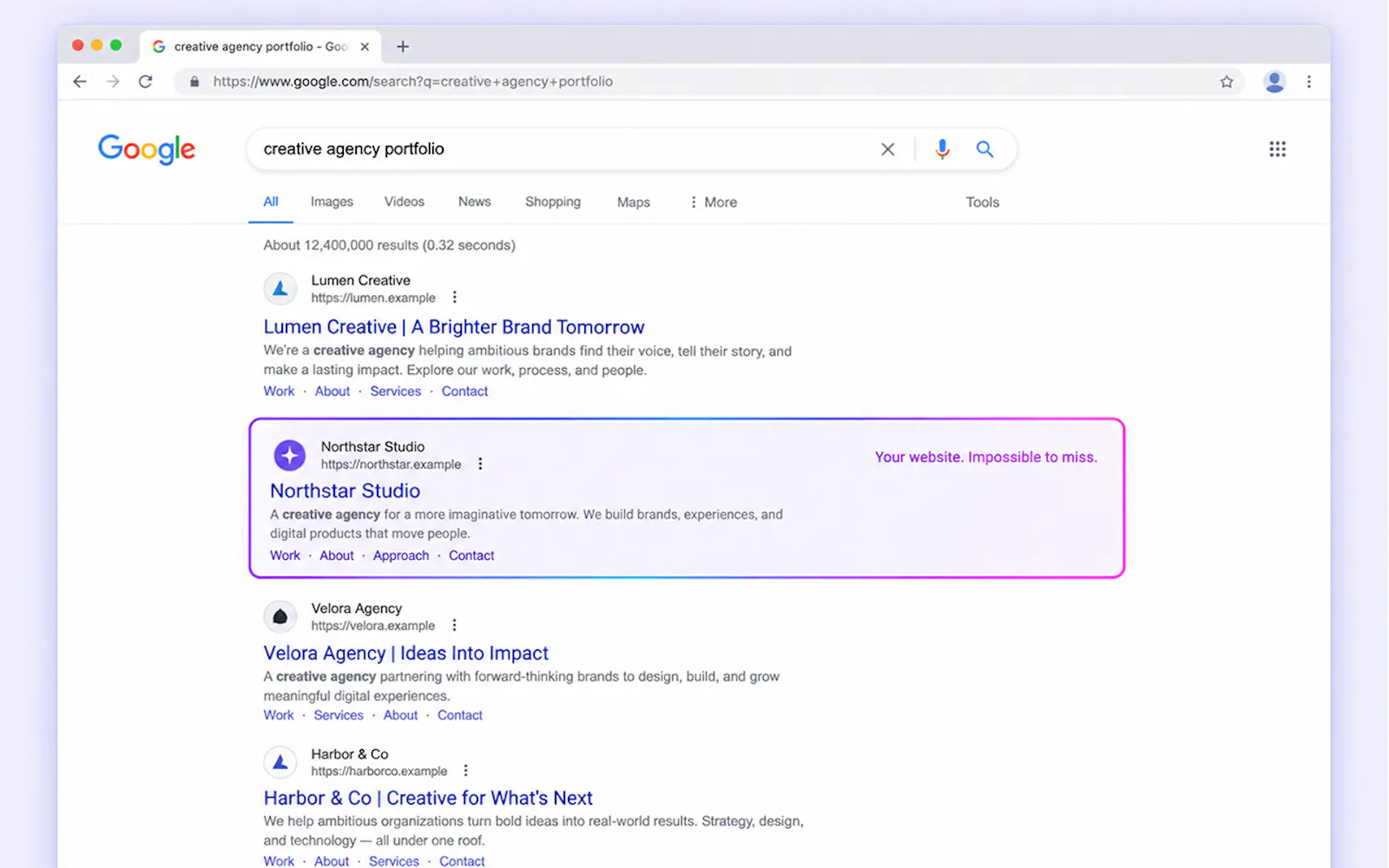Viewport: 1389px width, 868px height.
Task: Open options dots next to northstar.example
Action: 480,464
